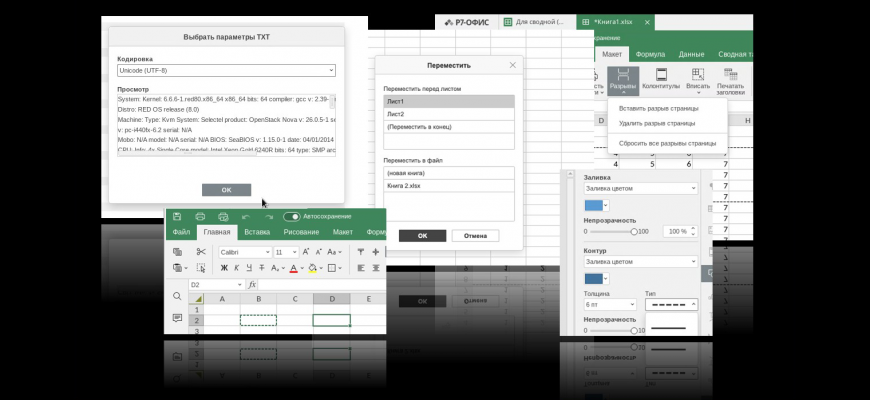Click the Quick Print icon beside Print

click(223, 216)
